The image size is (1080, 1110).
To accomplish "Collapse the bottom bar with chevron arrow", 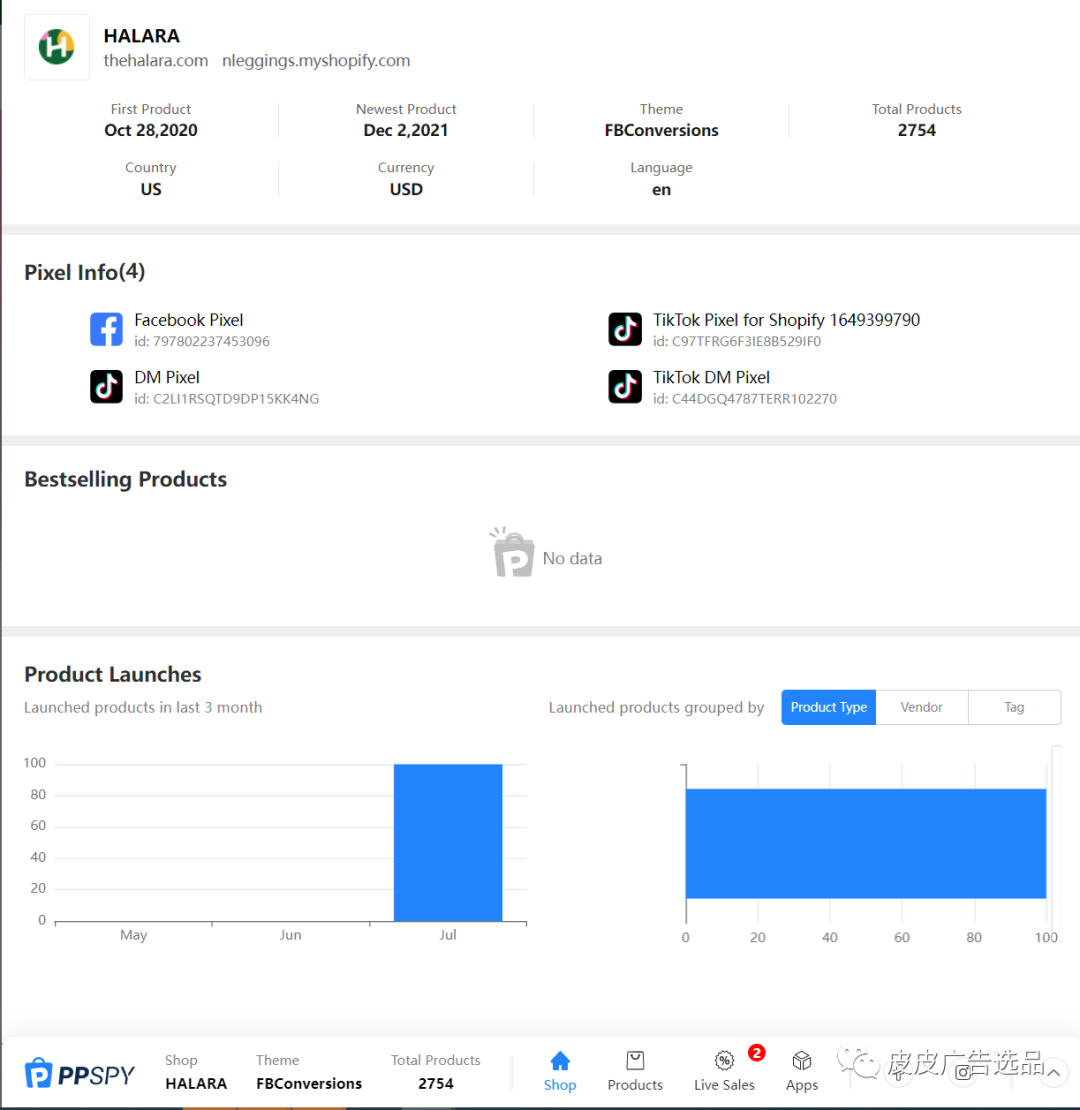I will coord(1053,1072).
